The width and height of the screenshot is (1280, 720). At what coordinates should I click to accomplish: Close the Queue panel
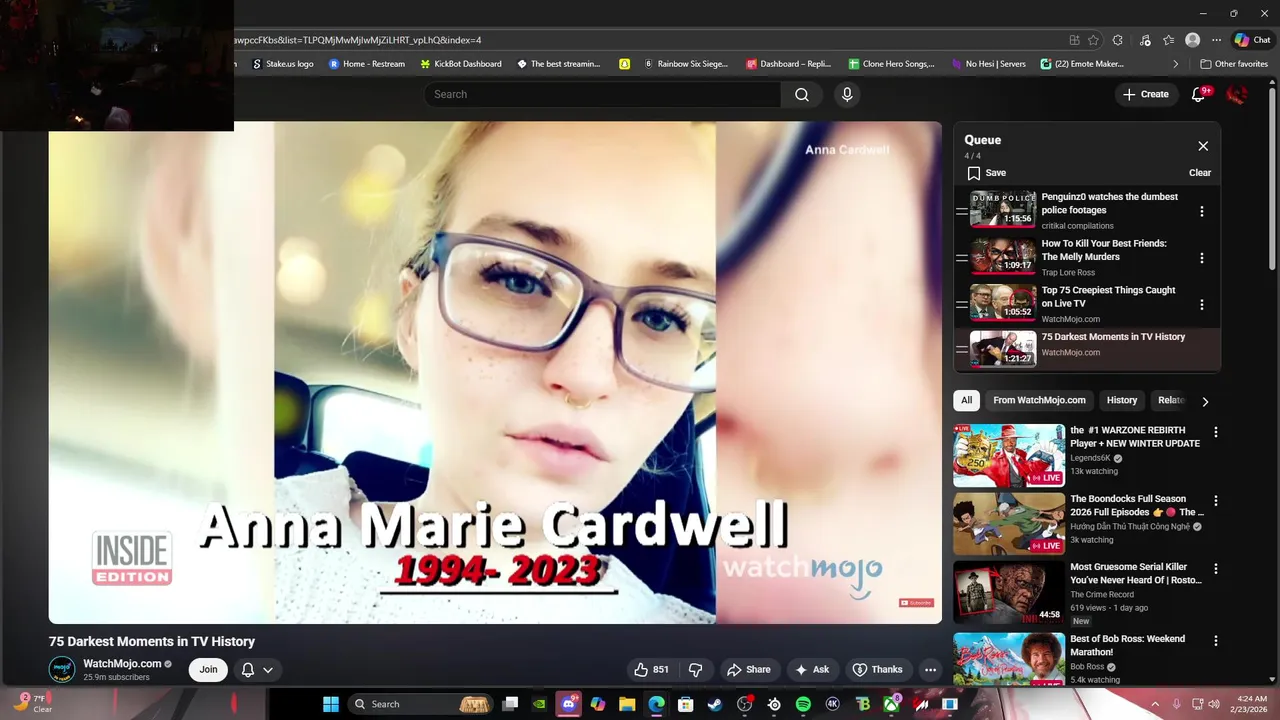(x=1203, y=146)
